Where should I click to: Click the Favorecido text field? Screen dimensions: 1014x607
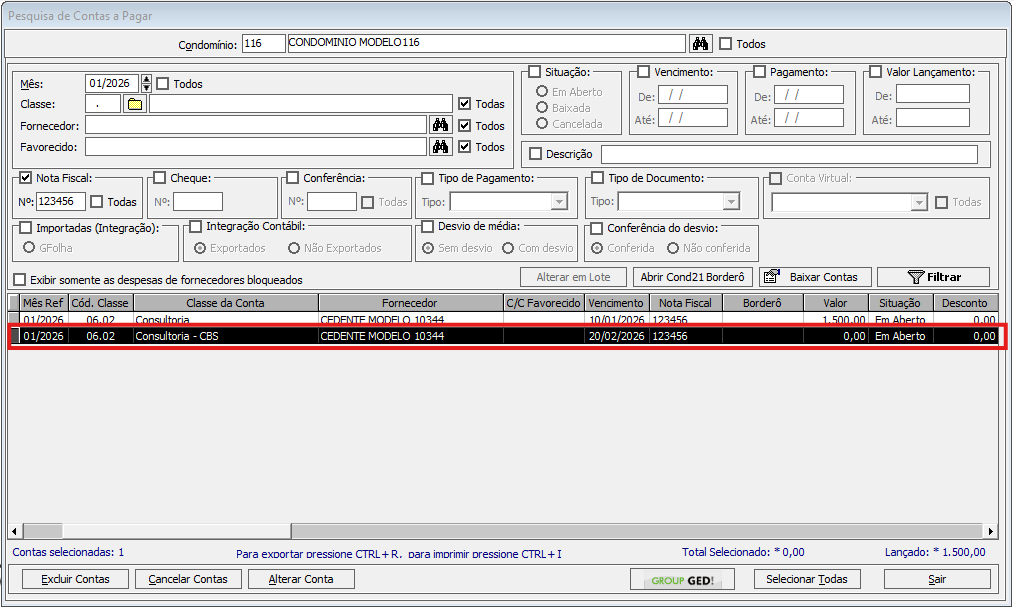click(x=256, y=147)
